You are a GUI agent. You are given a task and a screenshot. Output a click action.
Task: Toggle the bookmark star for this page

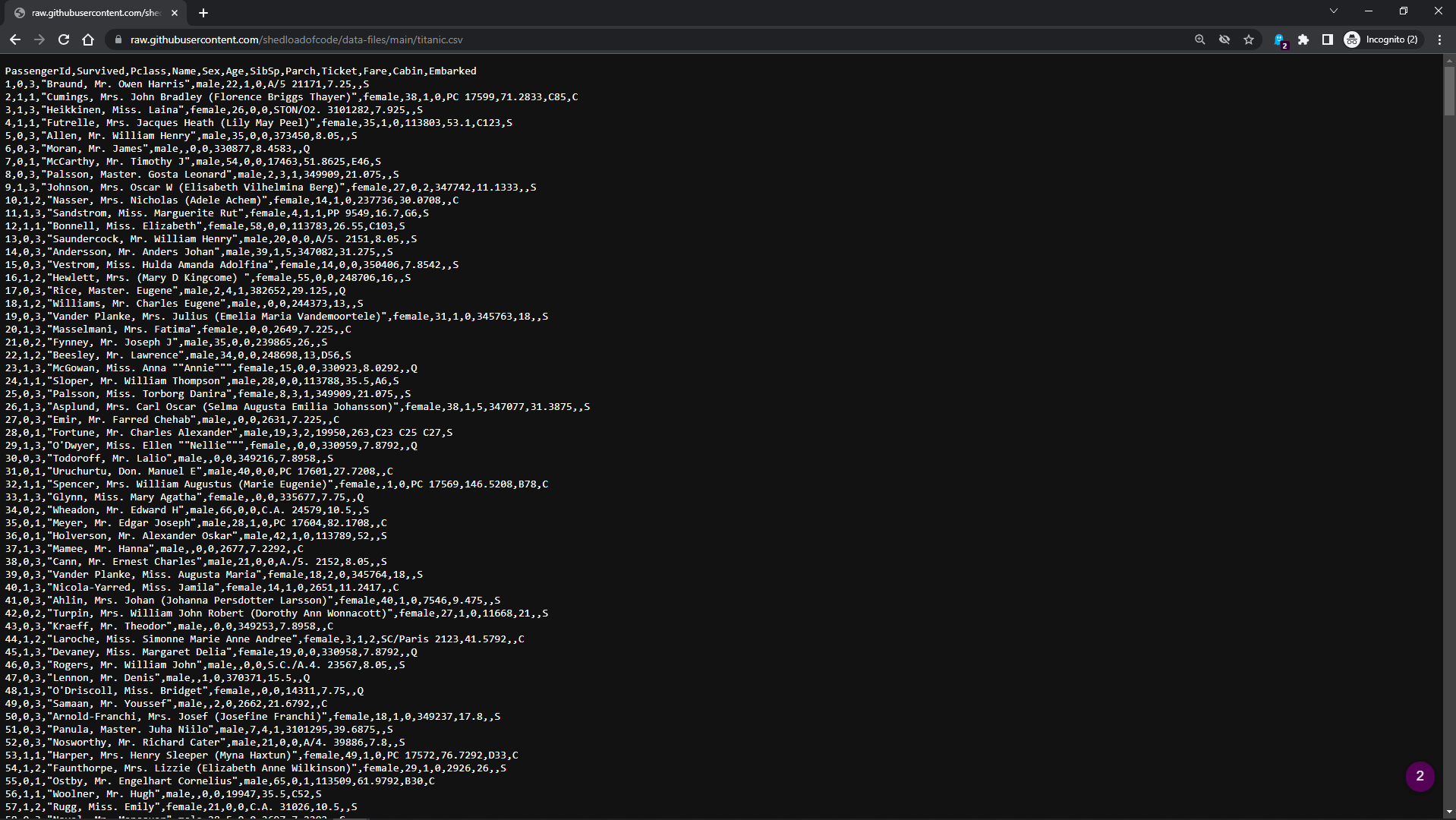[1249, 39]
